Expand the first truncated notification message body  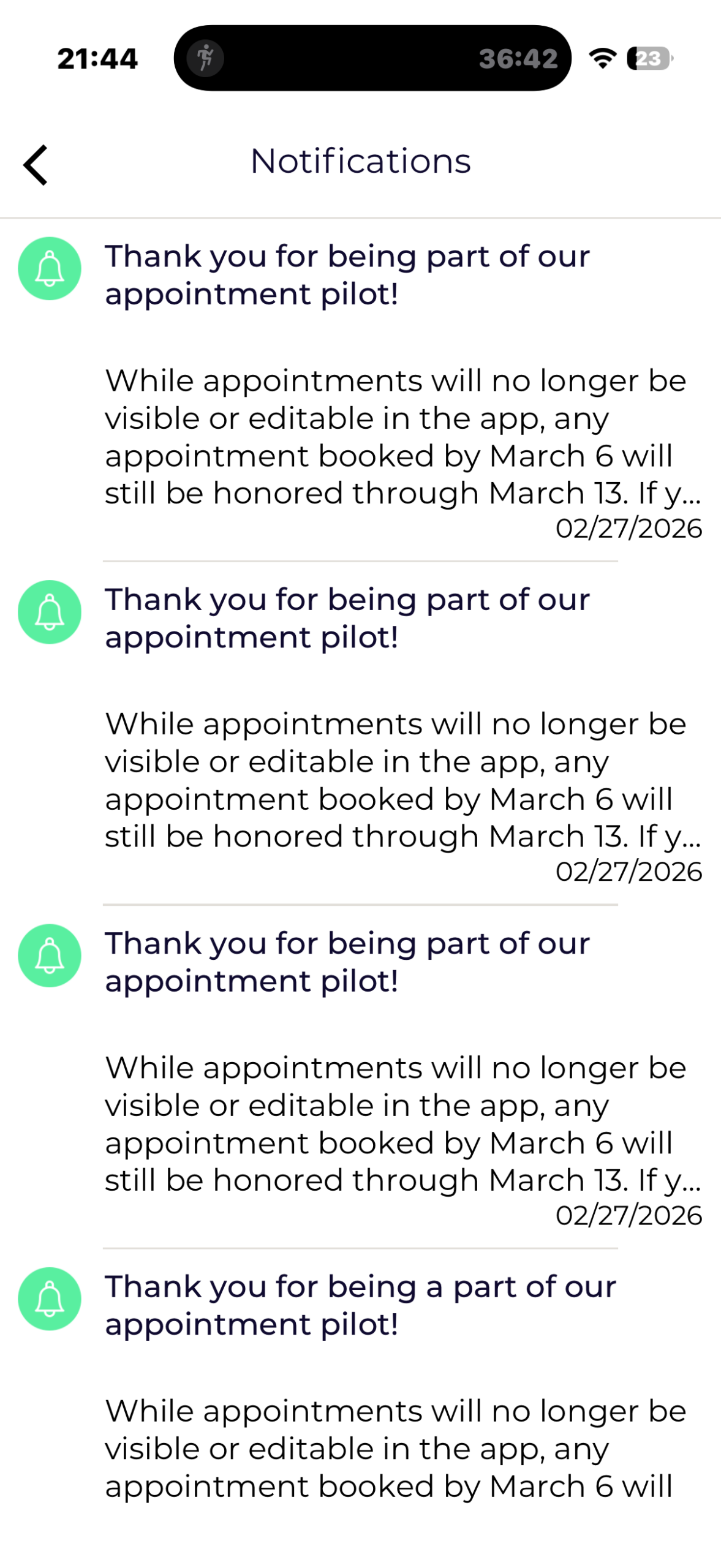[x=403, y=437]
